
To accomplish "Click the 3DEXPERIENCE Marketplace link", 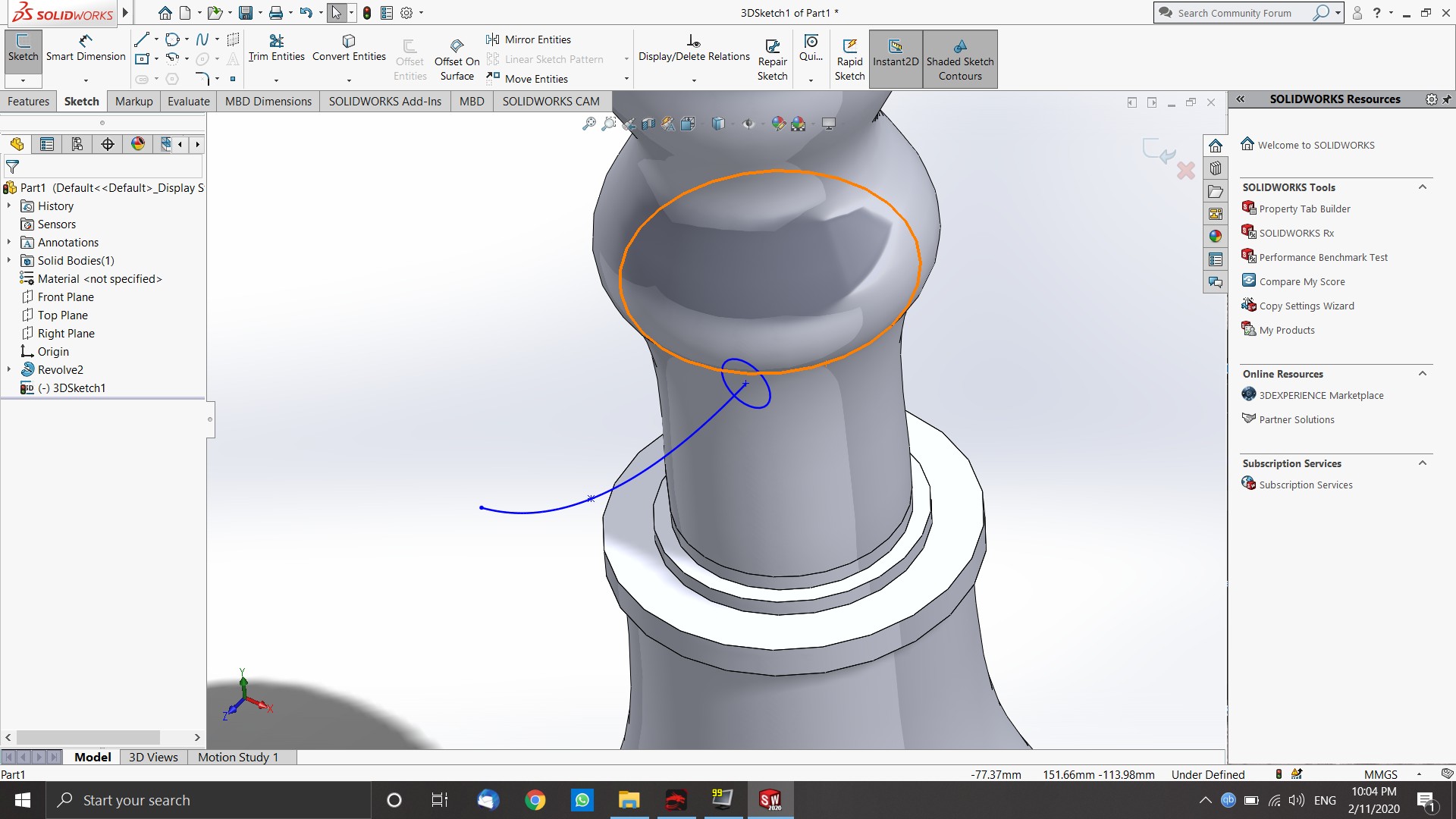I will pyautogui.click(x=1321, y=396).
